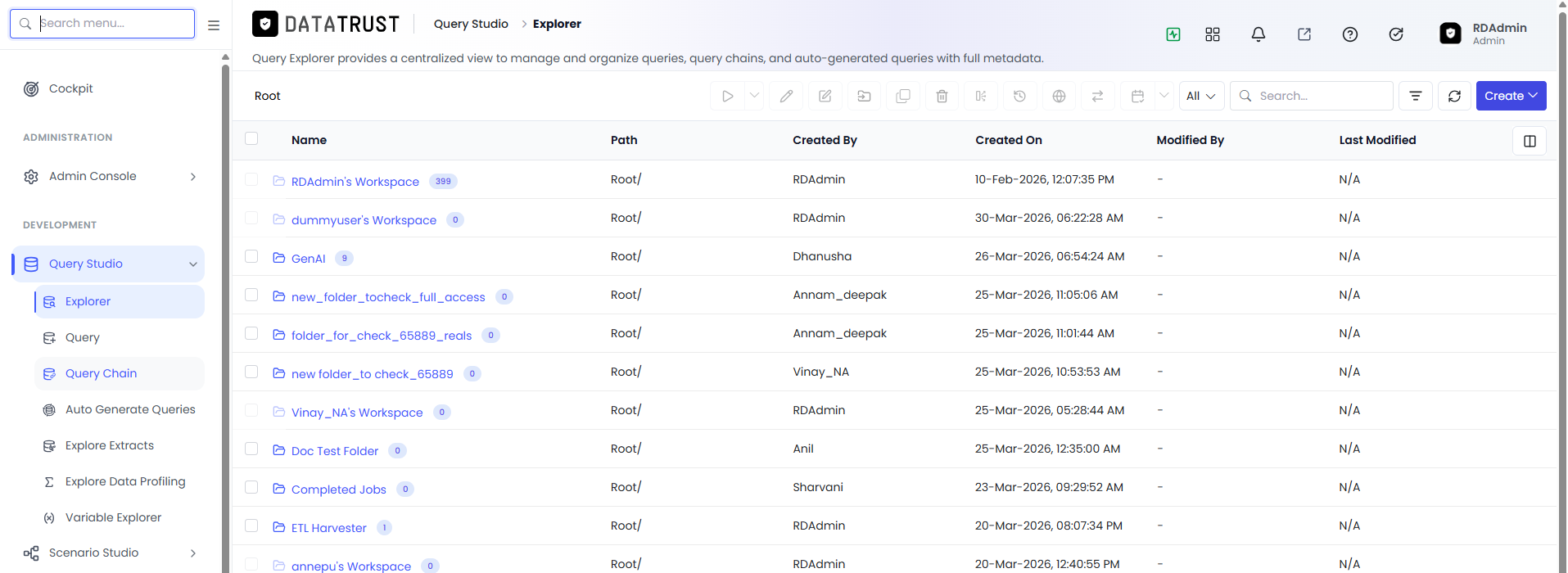Click the split/compare toolbar icon
Viewport: 1568px width, 573px height.
[x=981, y=96]
